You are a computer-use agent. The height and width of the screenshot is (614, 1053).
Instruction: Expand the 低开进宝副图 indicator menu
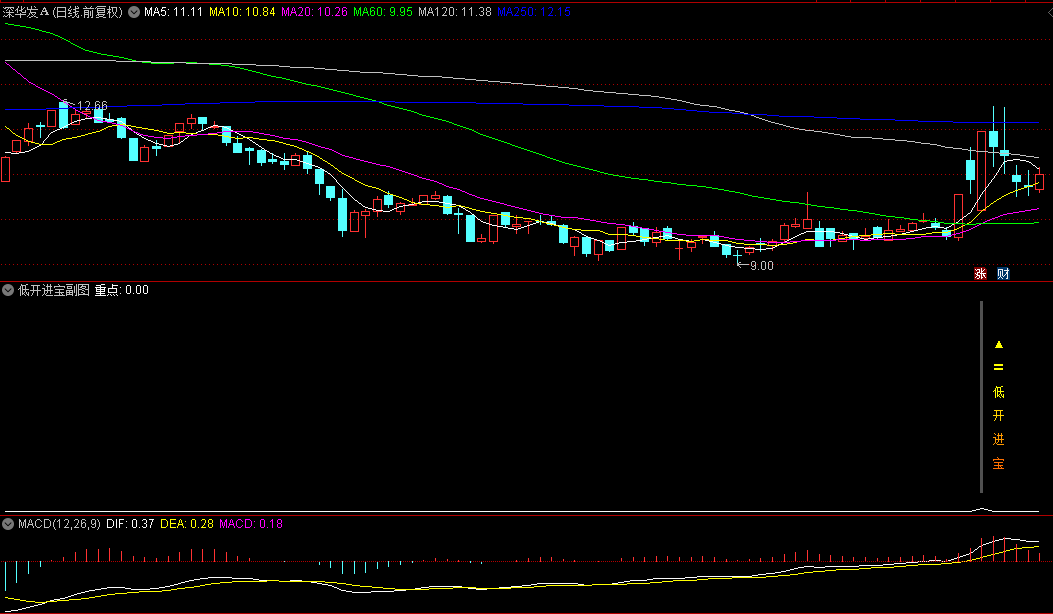click(x=8, y=290)
